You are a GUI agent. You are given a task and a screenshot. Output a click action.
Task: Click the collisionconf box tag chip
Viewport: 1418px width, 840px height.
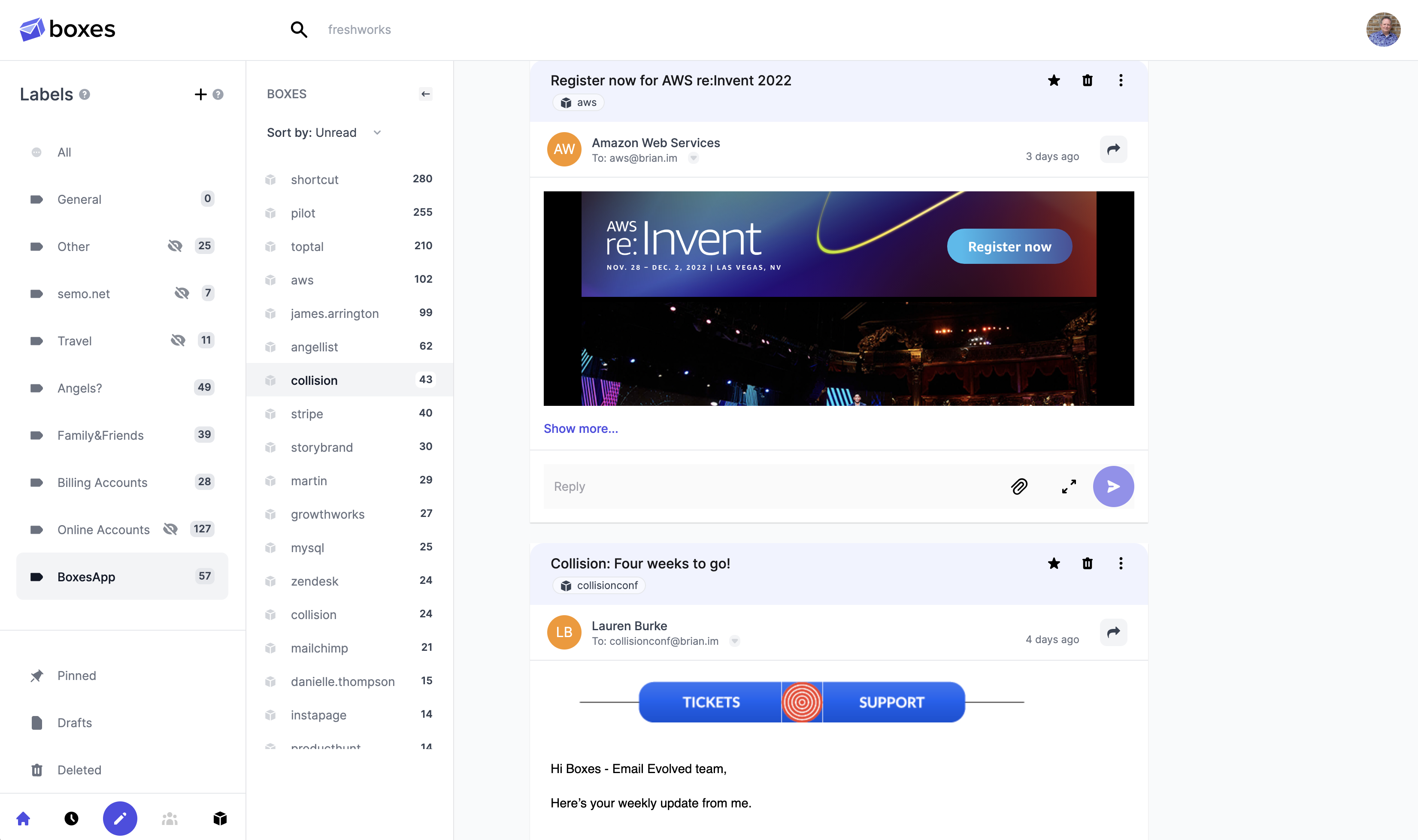click(599, 586)
